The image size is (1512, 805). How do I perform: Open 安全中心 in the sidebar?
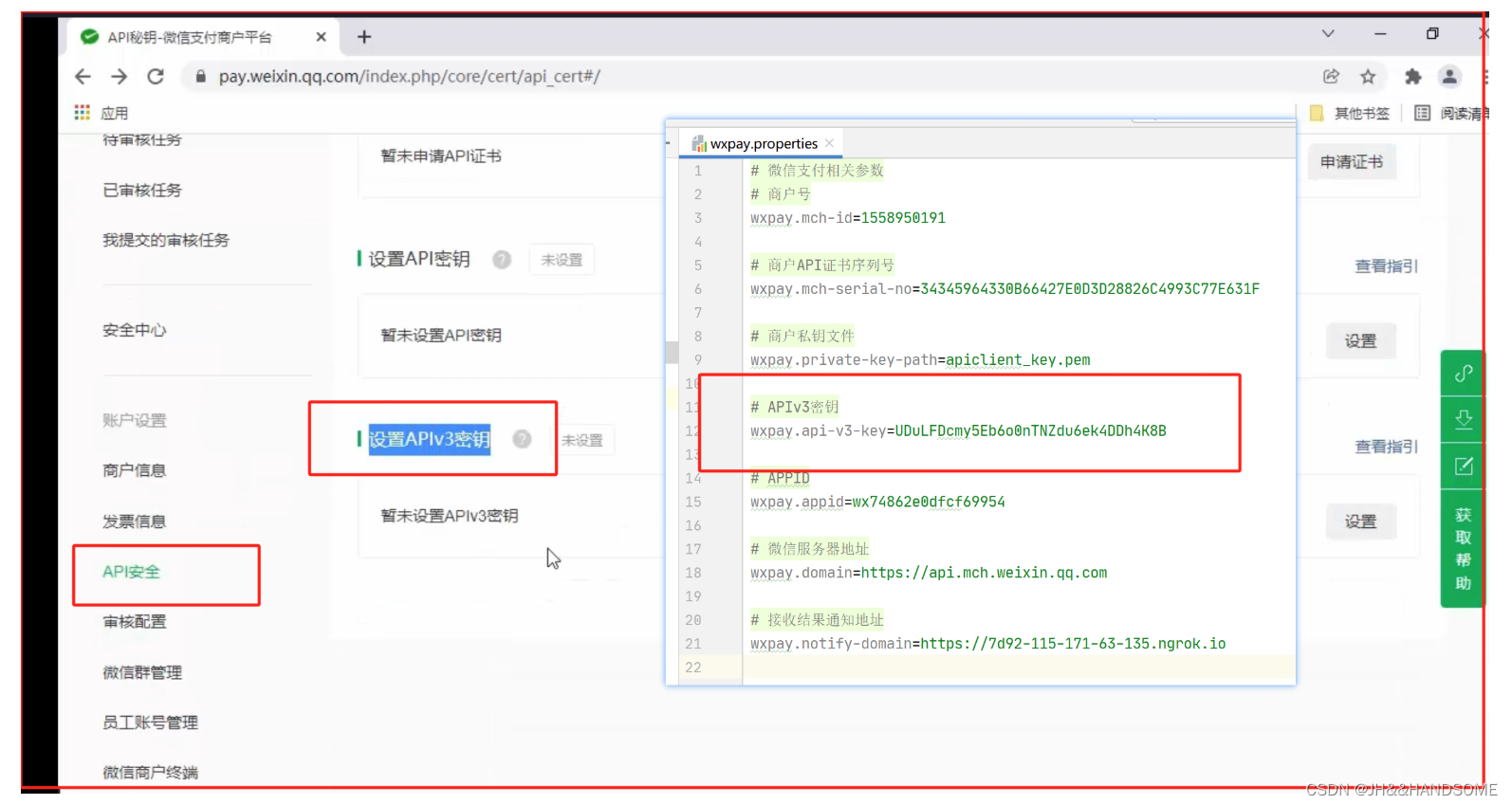(134, 330)
